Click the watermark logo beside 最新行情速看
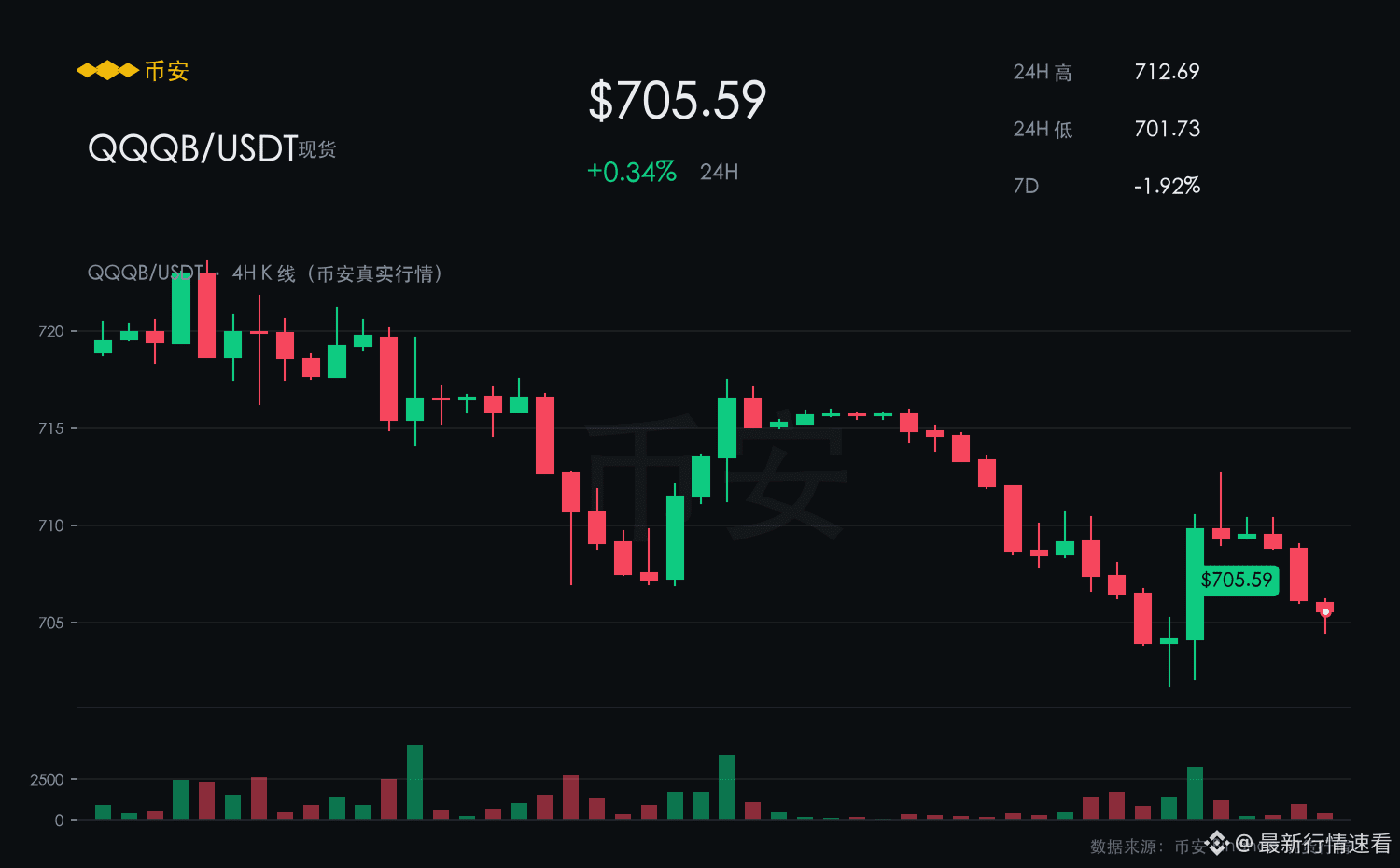 point(1217,843)
